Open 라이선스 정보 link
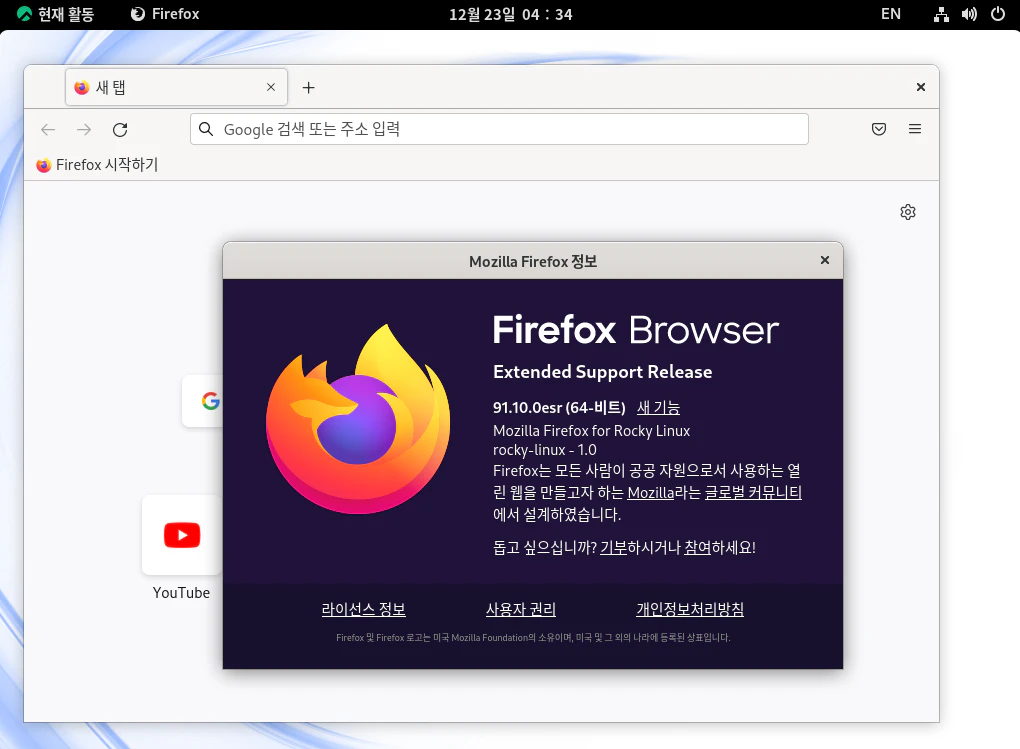 (364, 609)
